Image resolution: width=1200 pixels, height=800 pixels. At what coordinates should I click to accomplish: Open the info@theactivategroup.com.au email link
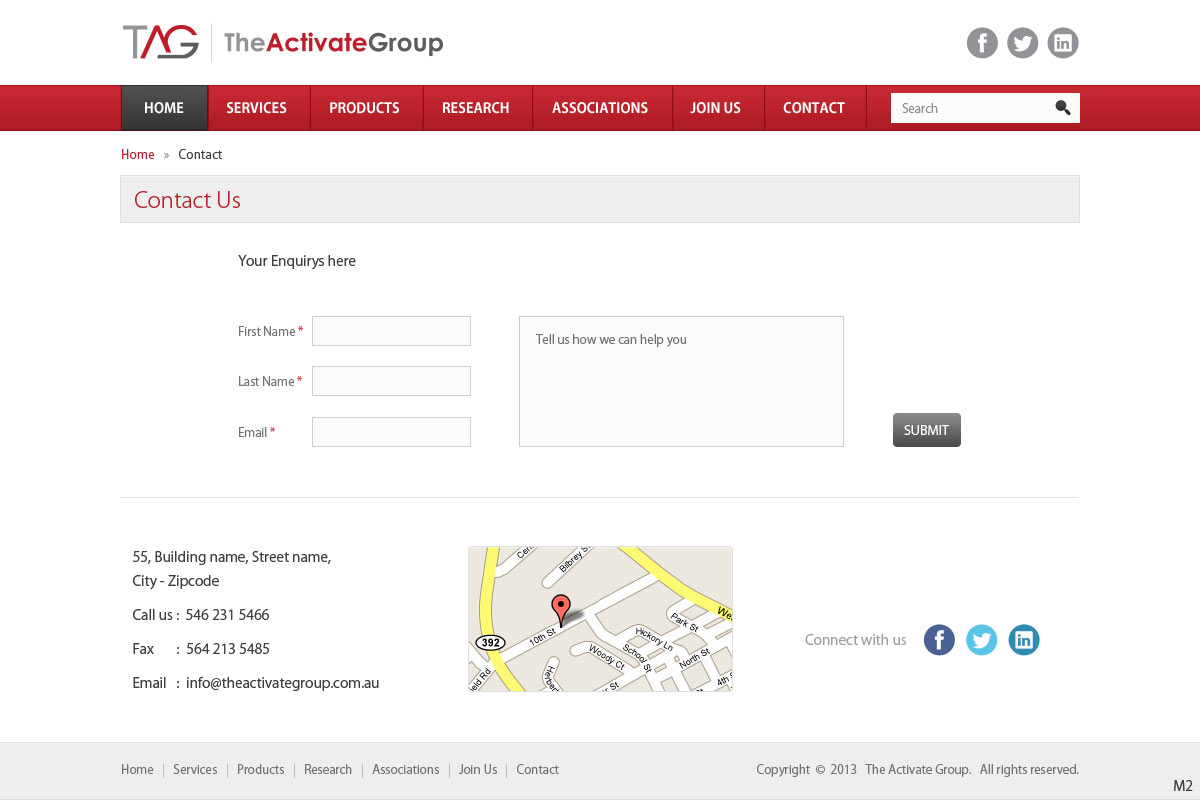pyautogui.click(x=282, y=683)
